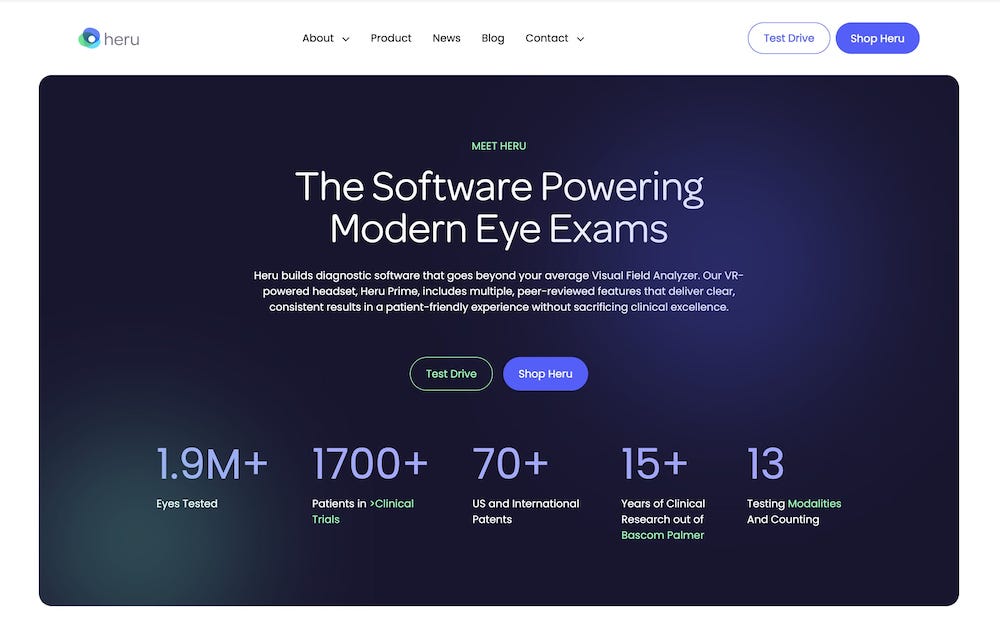1000x622 pixels.
Task: Click the 15+ statistic
Action: click(654, 464)
